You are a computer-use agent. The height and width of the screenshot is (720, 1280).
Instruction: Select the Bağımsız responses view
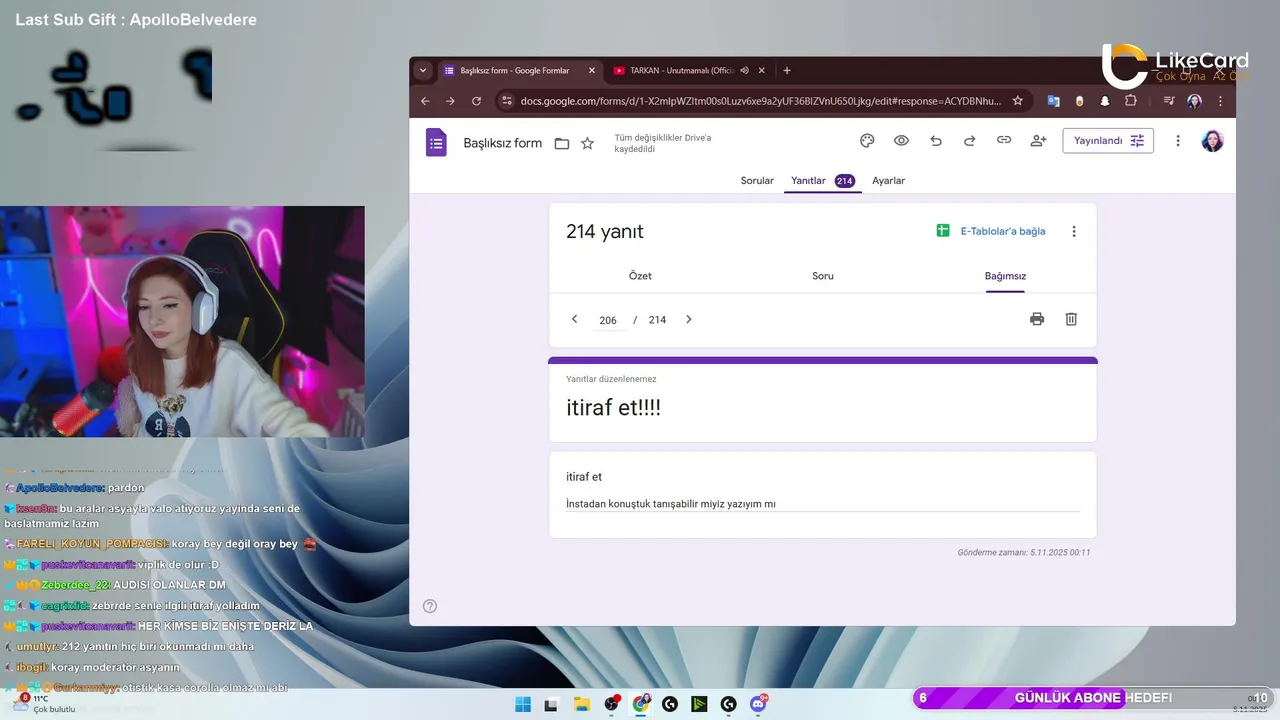coord(1005,276)
